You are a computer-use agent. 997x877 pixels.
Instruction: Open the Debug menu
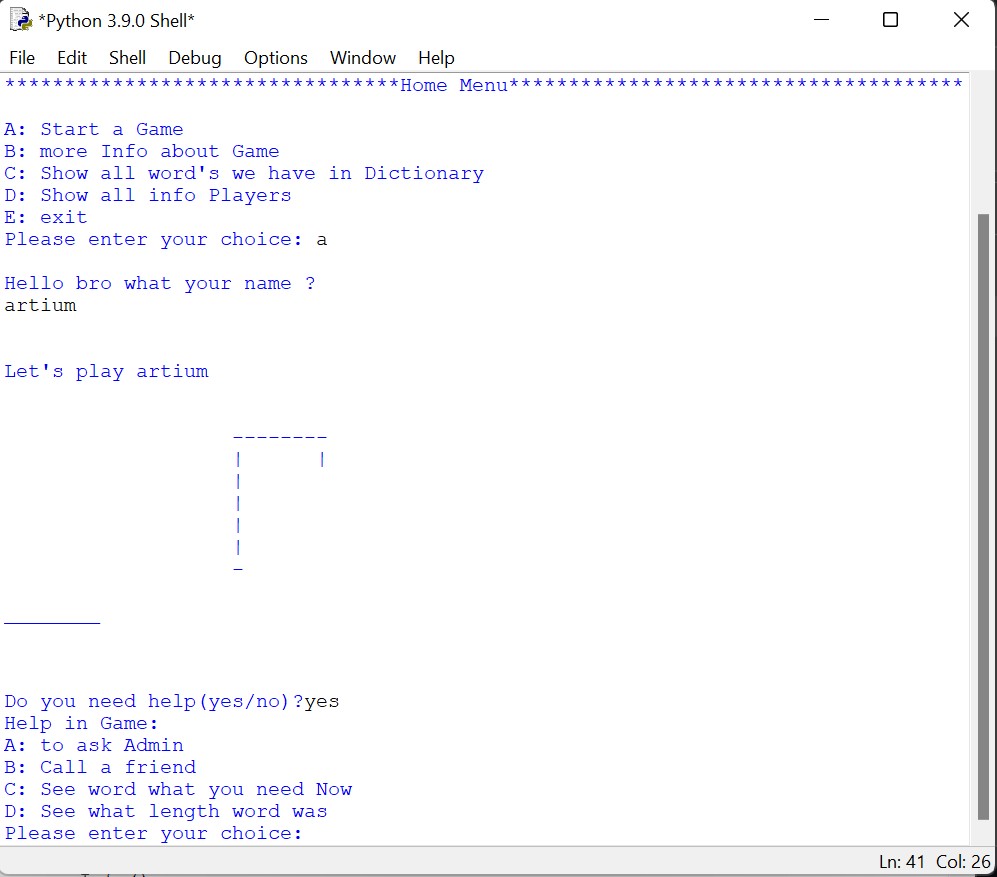click(x=194, y=57)
